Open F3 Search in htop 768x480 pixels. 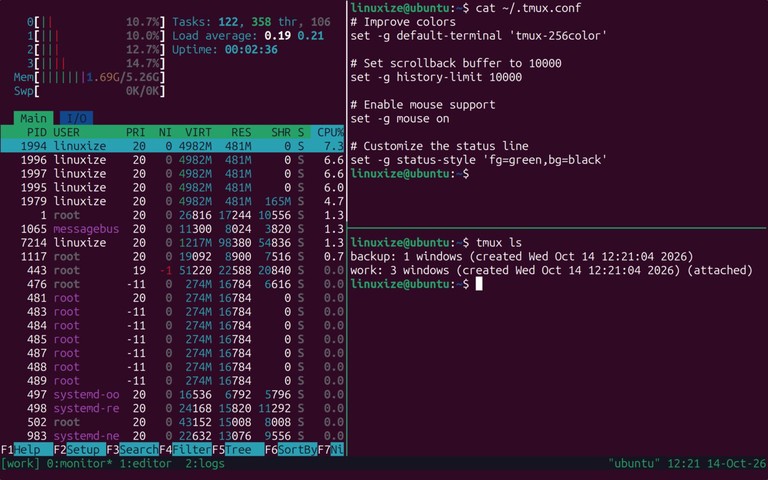(x=132, y=450)
